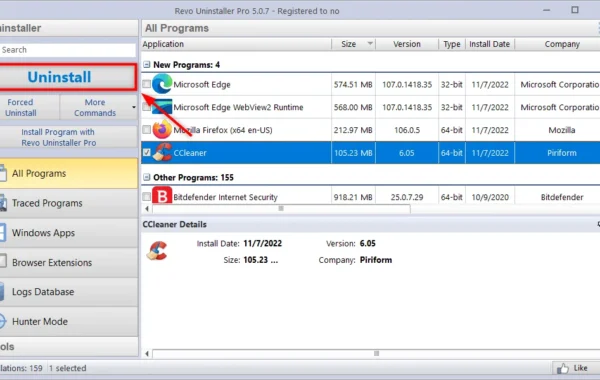Click the 574.51 MB size cell
Screen dimensions: 600x380
353,84
